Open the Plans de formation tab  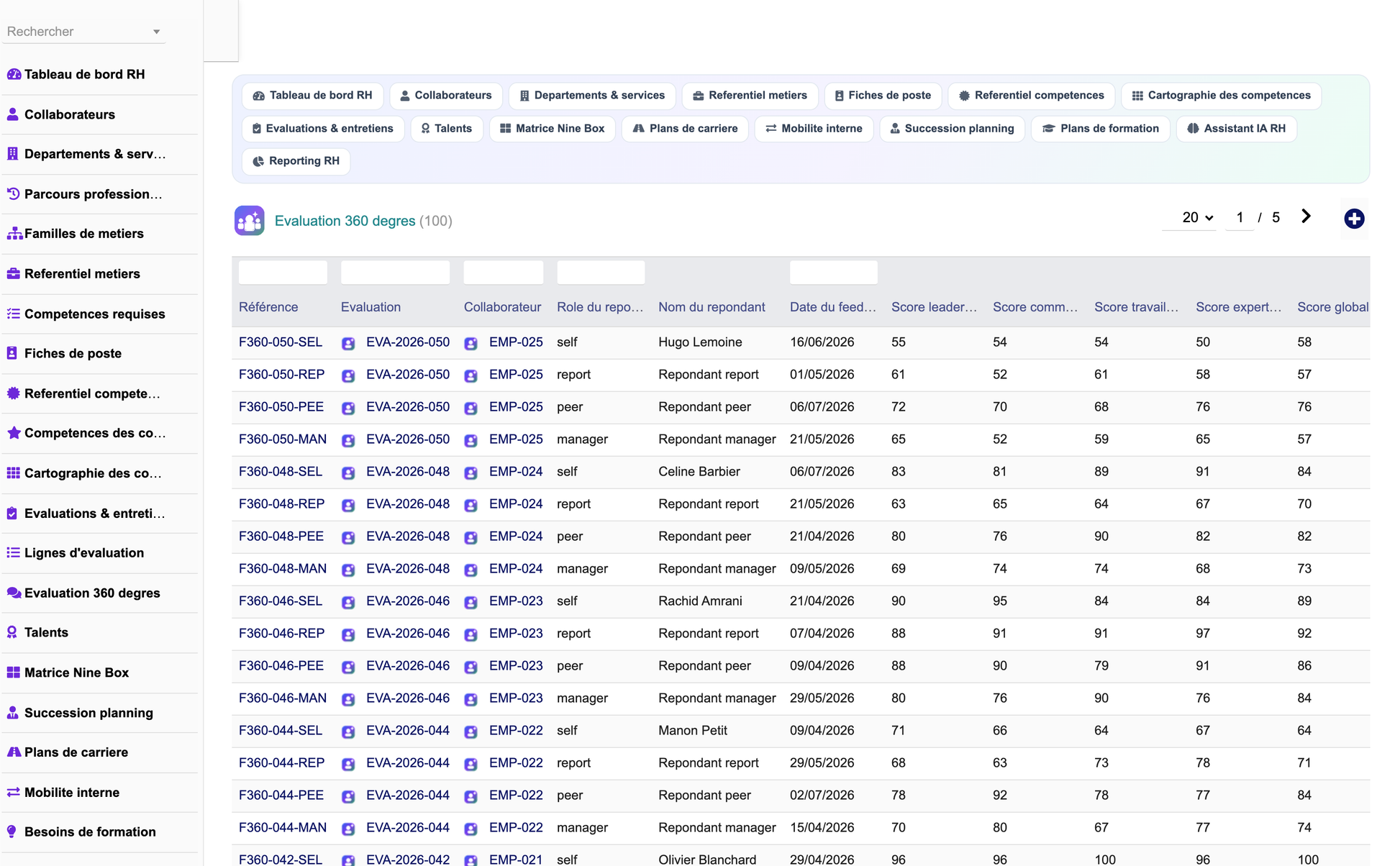click(x=1100, y=129)
